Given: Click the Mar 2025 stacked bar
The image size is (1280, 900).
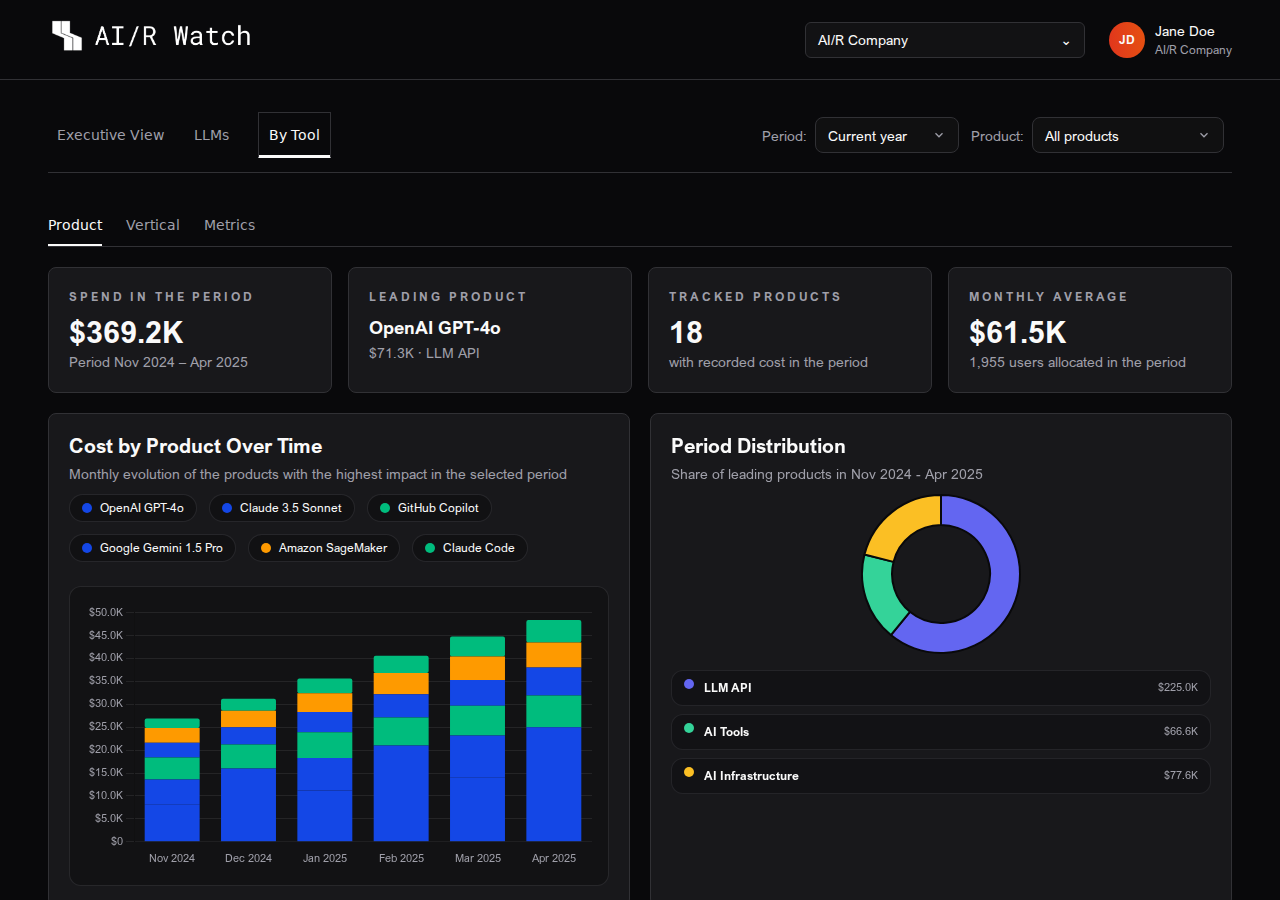Looking at the screenshot, I should point(477,739).
